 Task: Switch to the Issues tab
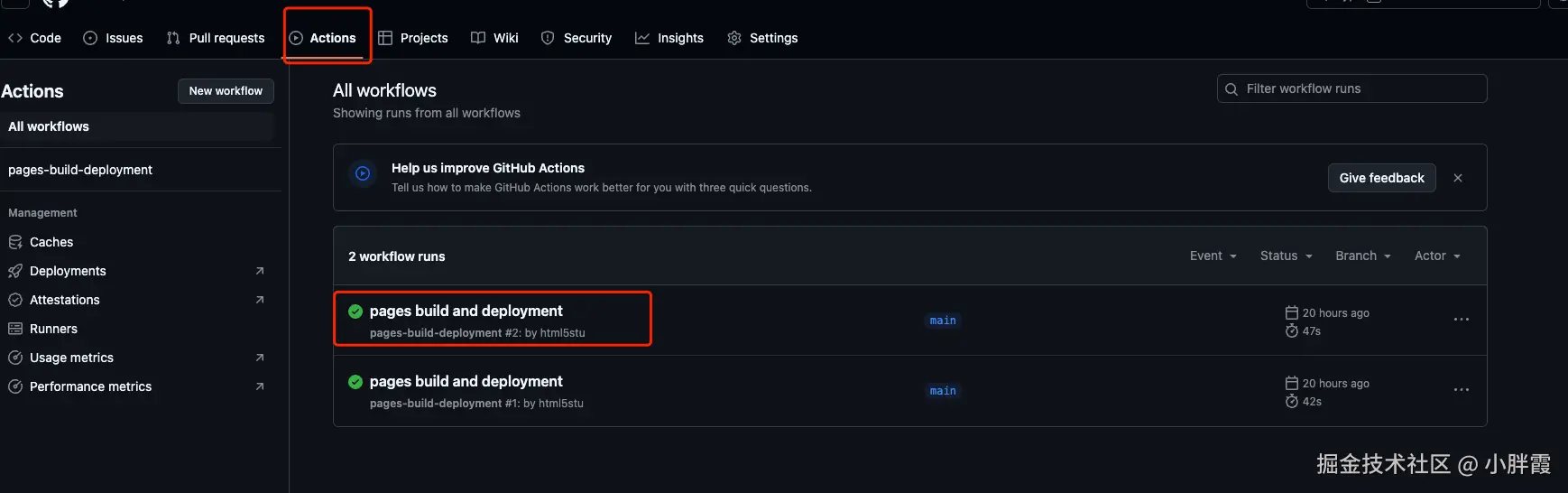(x=113, y=38)
